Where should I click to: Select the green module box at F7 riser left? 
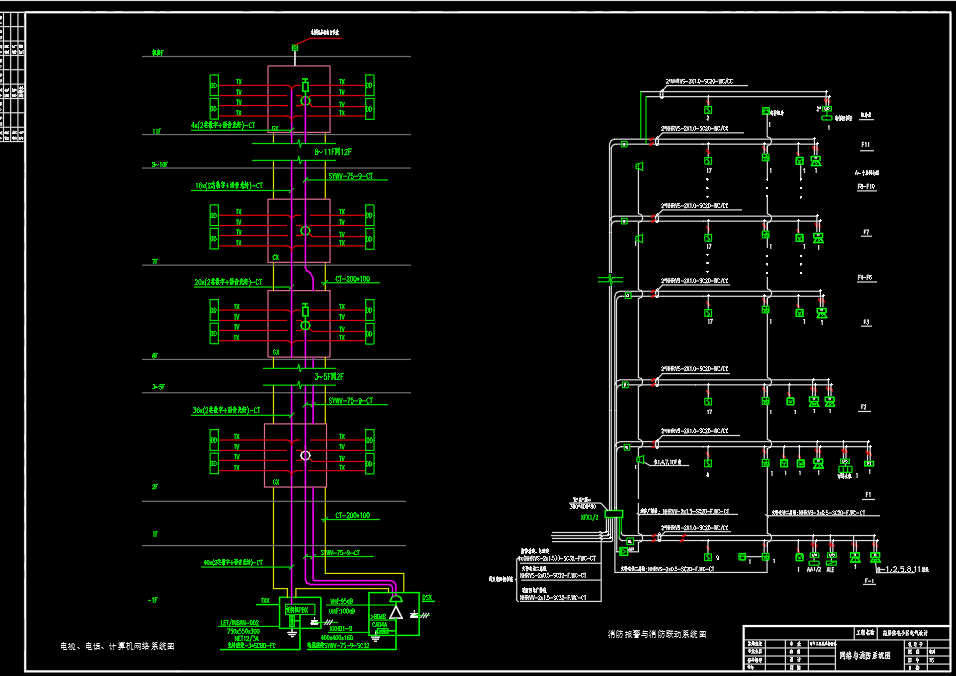624,222
